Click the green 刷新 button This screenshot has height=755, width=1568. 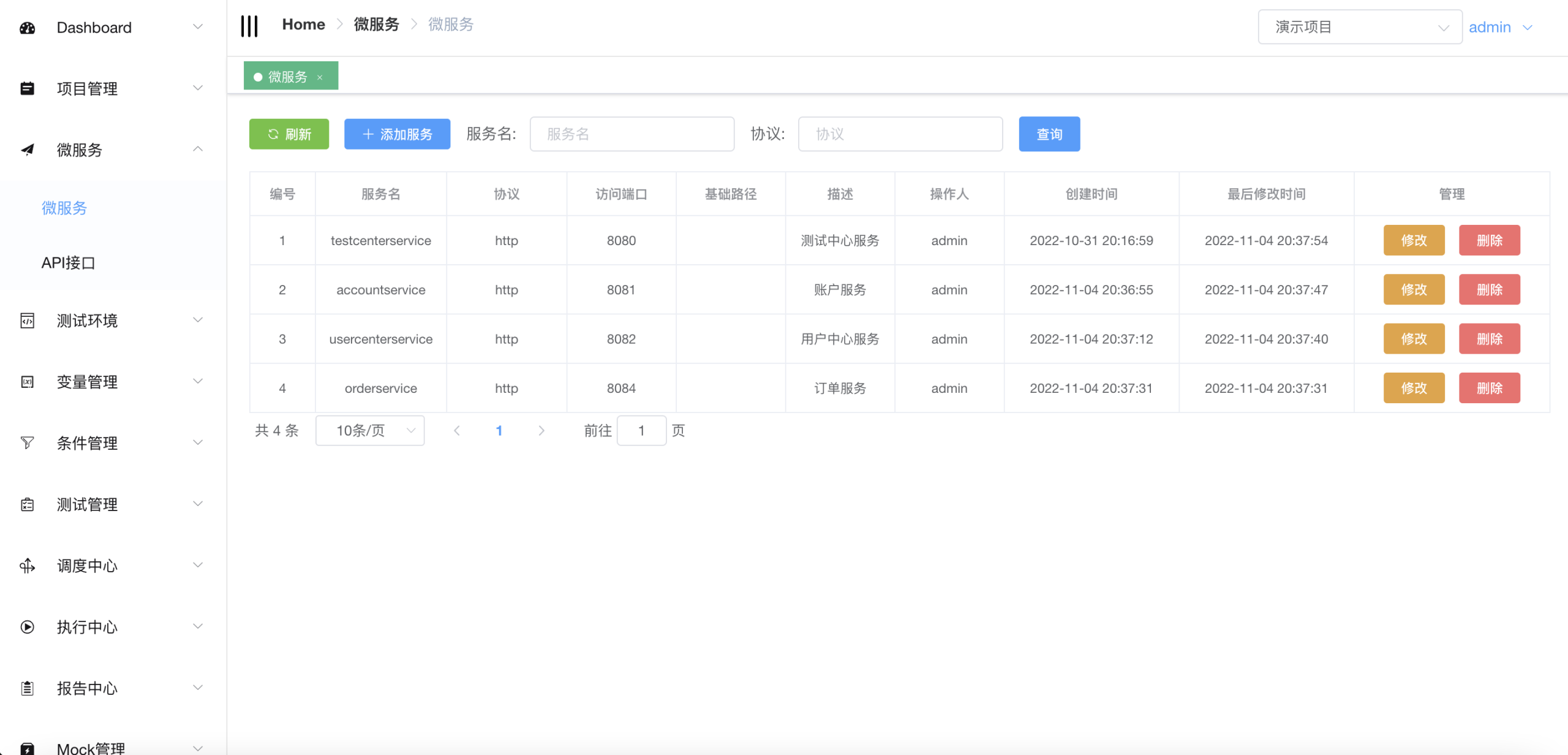click(x=289, y=134)
